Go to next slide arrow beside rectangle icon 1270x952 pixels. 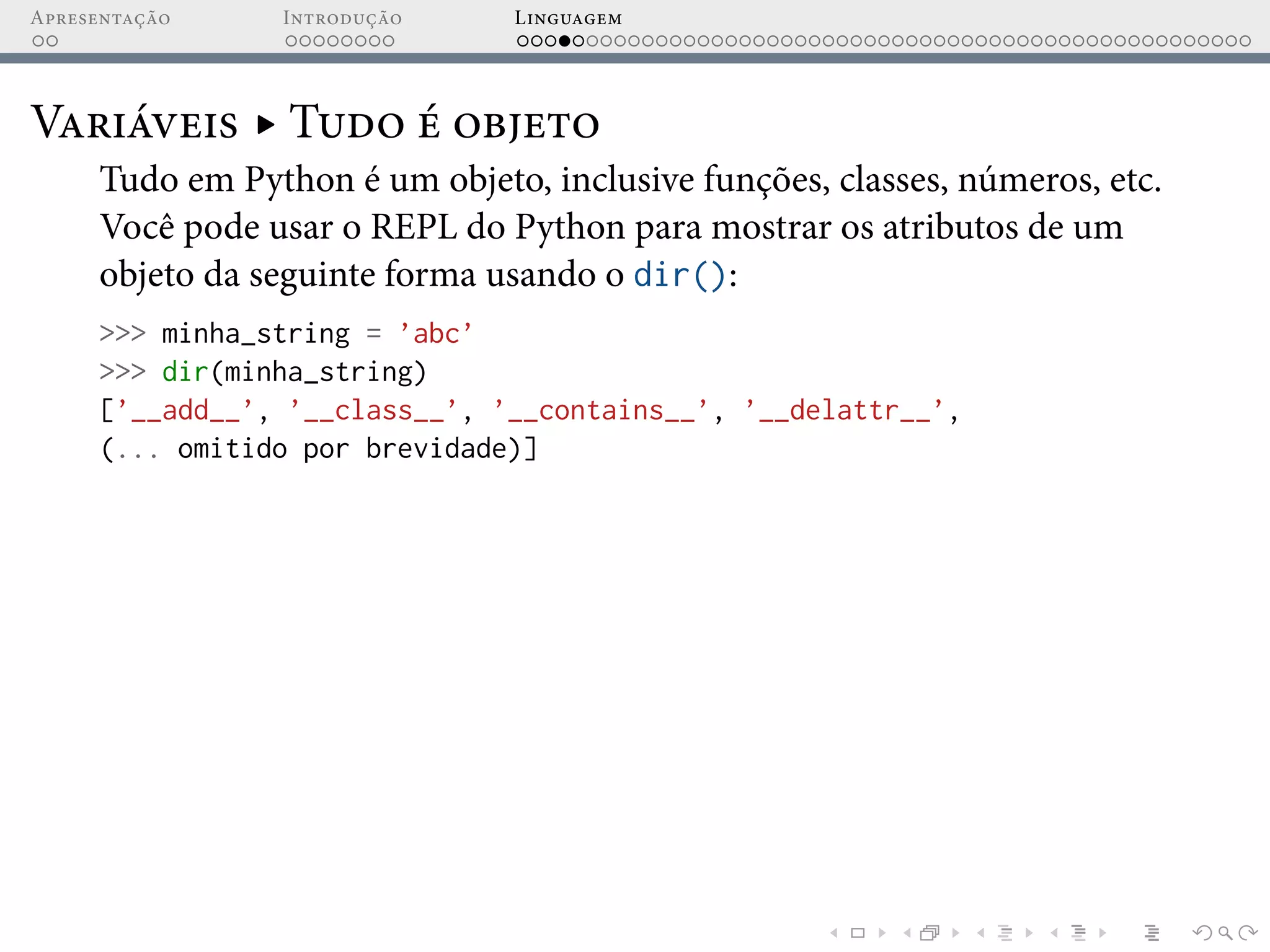pyautogui.click(x=882, y=933)
